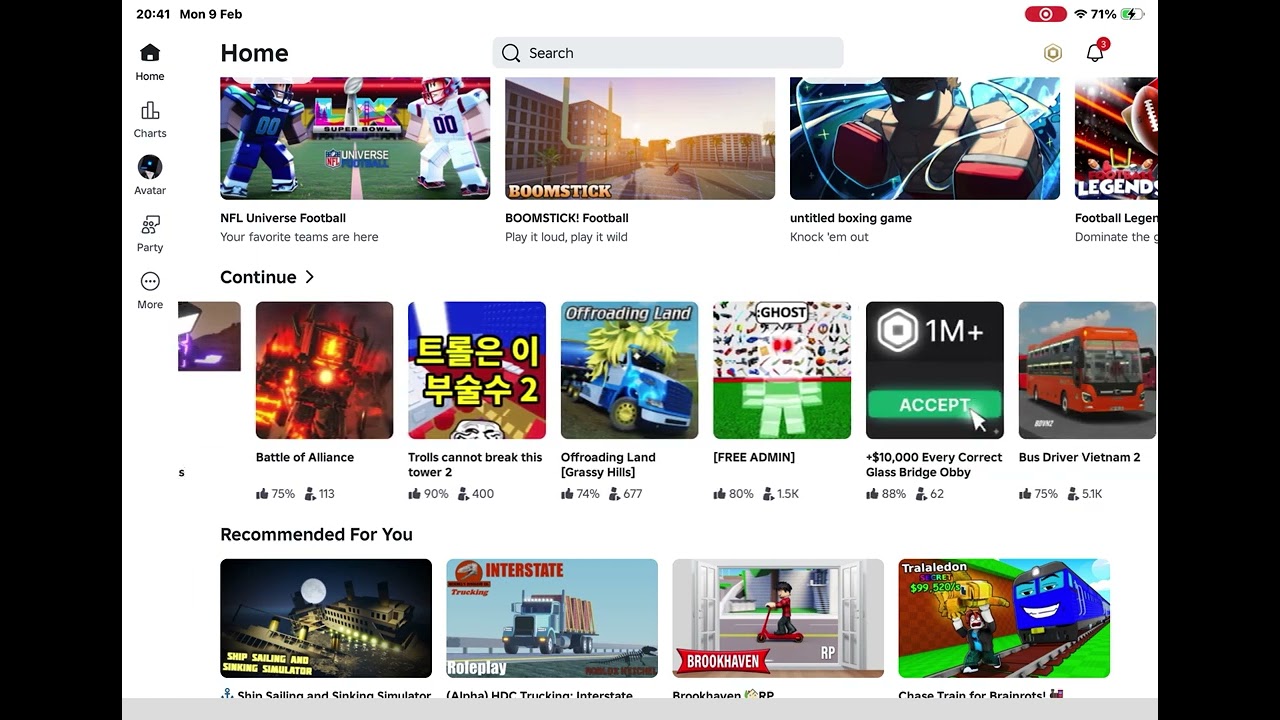Viewport: 1280px width, 720px height.
Task: Click the 677 players count
Action: (x=626, y=494)
